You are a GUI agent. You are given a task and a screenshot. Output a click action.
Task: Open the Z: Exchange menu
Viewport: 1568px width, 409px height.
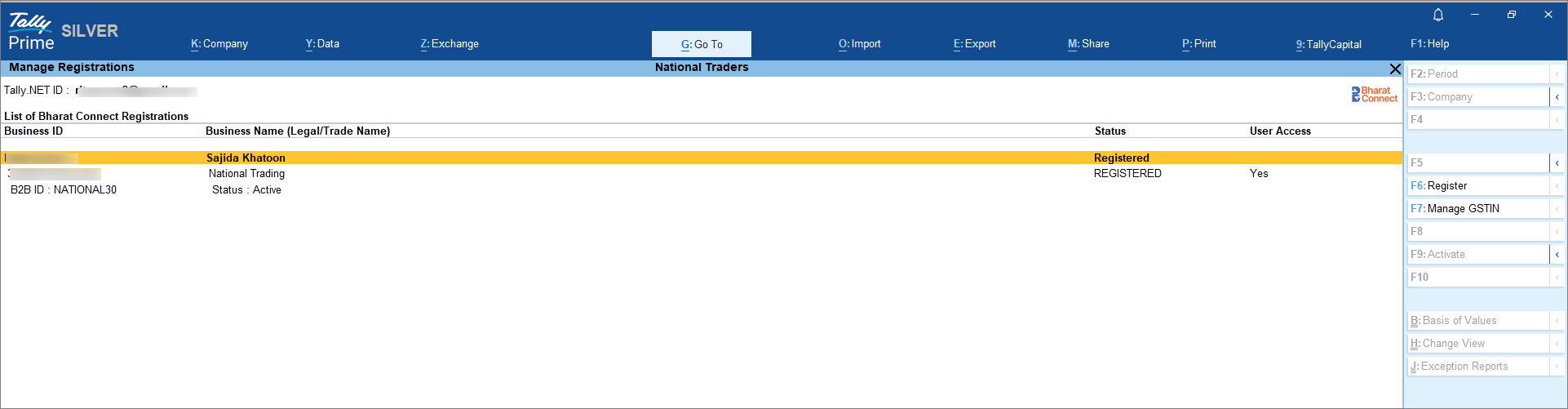(x=450, y=44)
